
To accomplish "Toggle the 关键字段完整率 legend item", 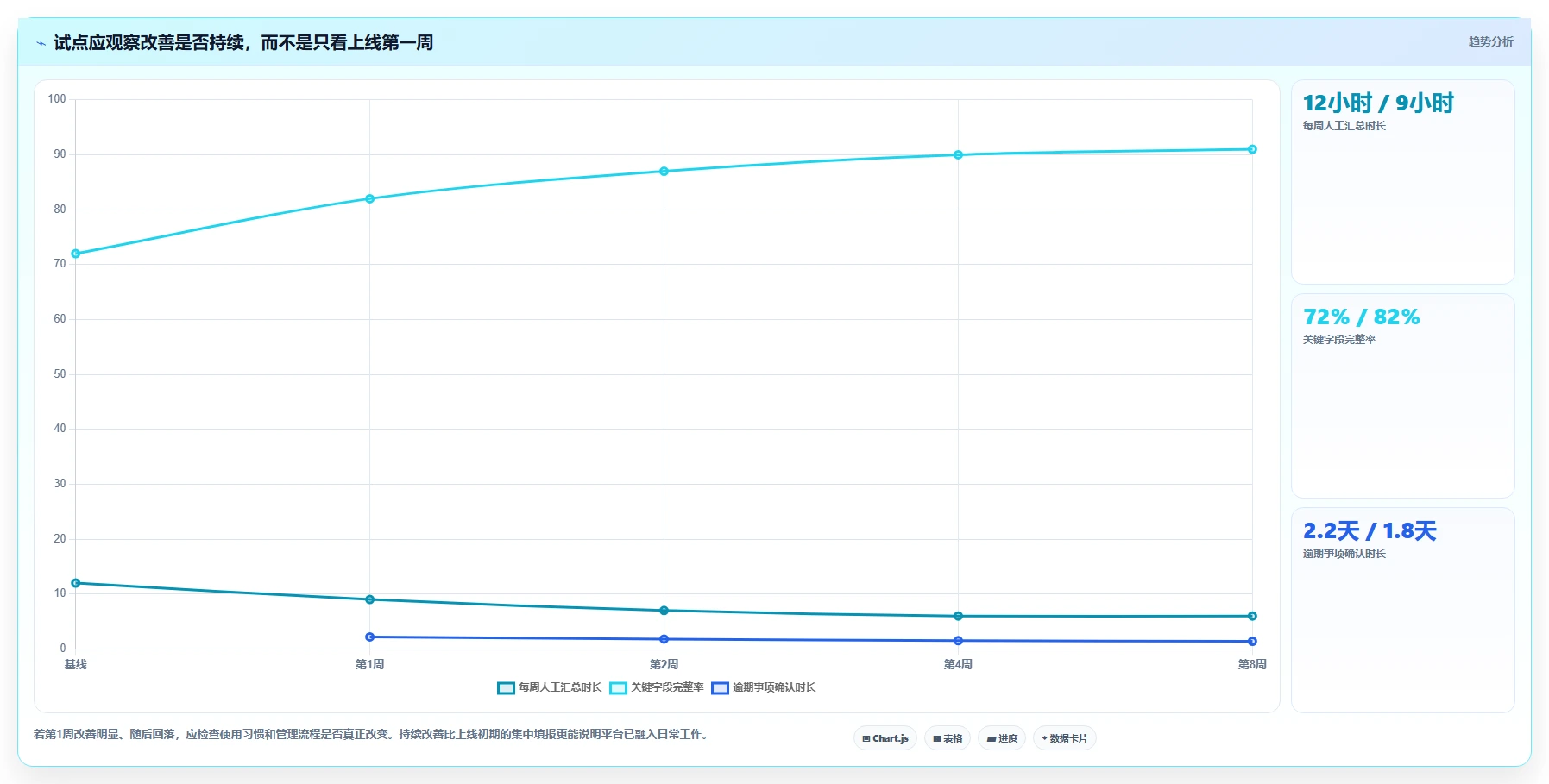I will [657, 687].
